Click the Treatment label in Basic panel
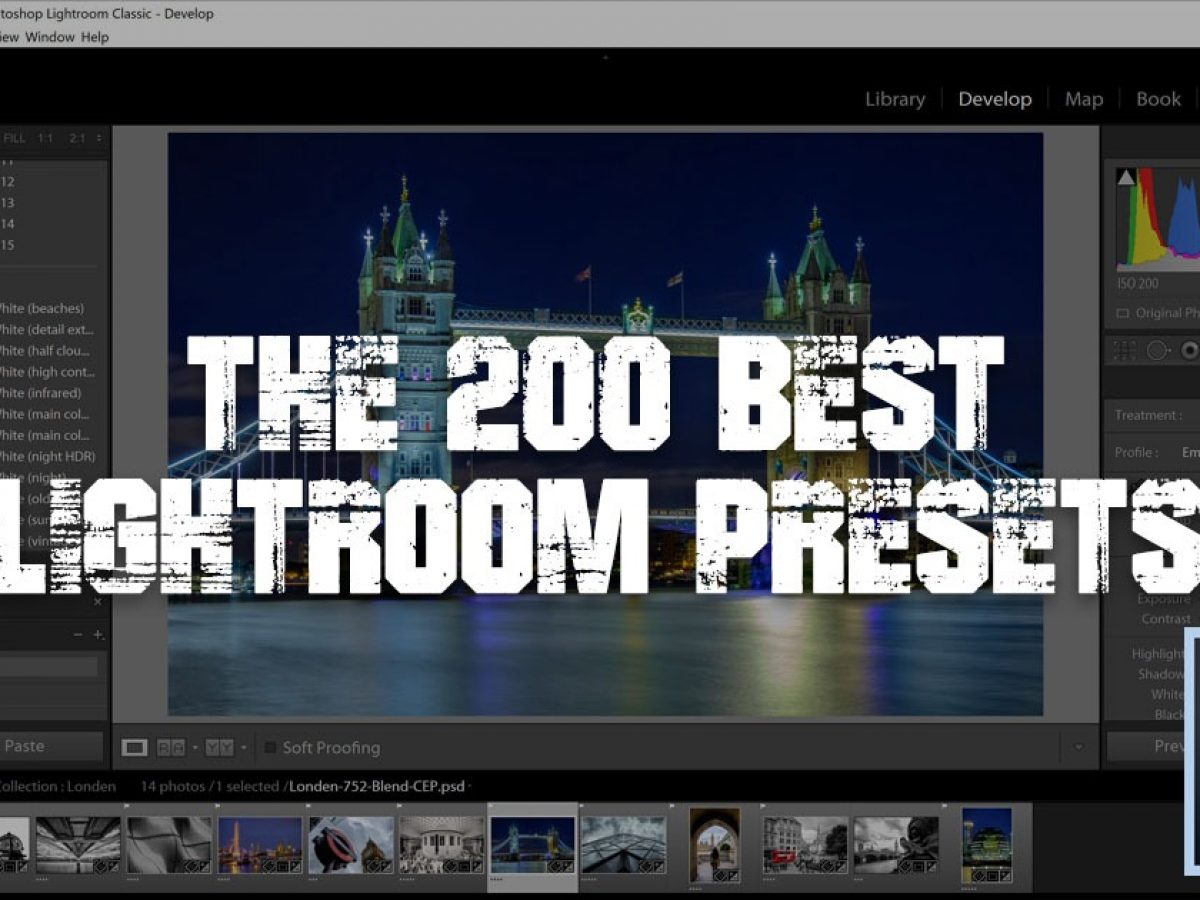 1150,415
